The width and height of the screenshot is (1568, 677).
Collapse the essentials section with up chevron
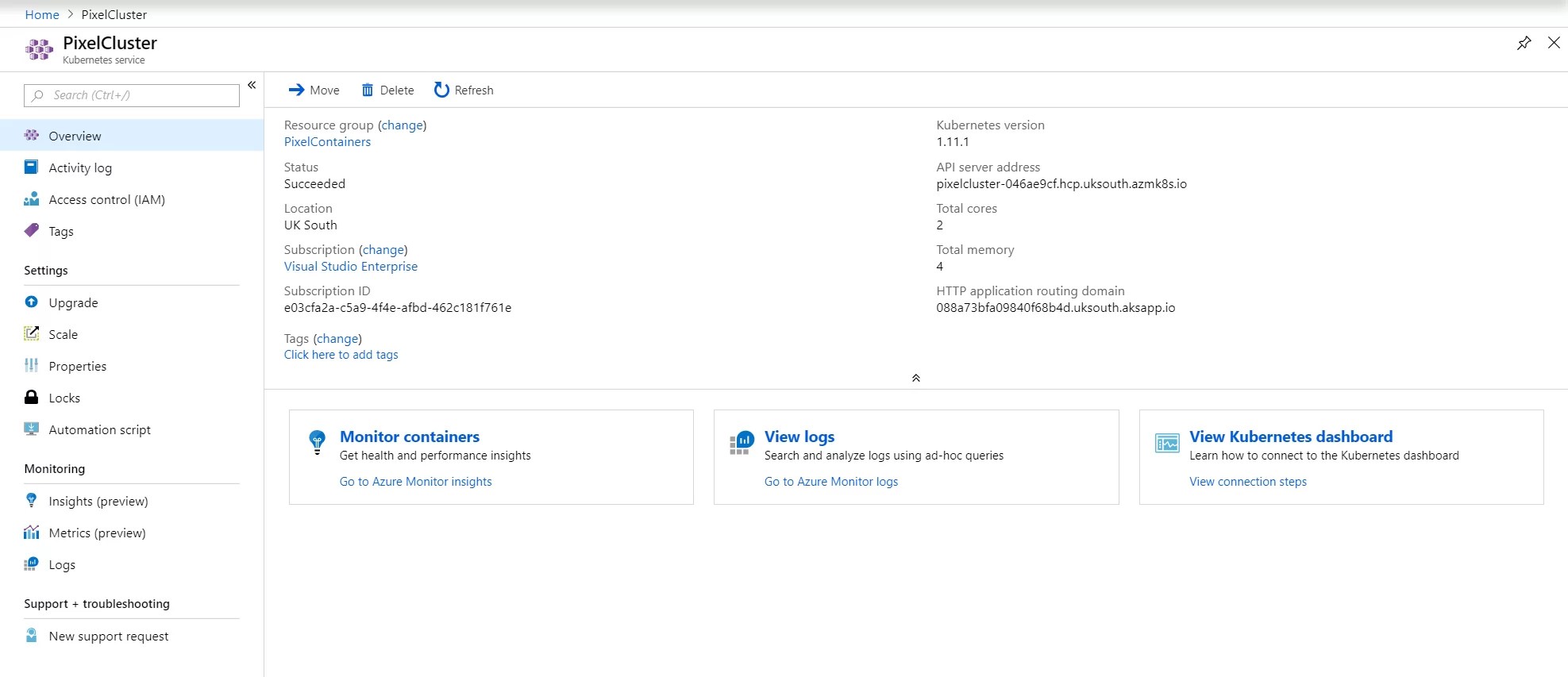tap(915, 379)
